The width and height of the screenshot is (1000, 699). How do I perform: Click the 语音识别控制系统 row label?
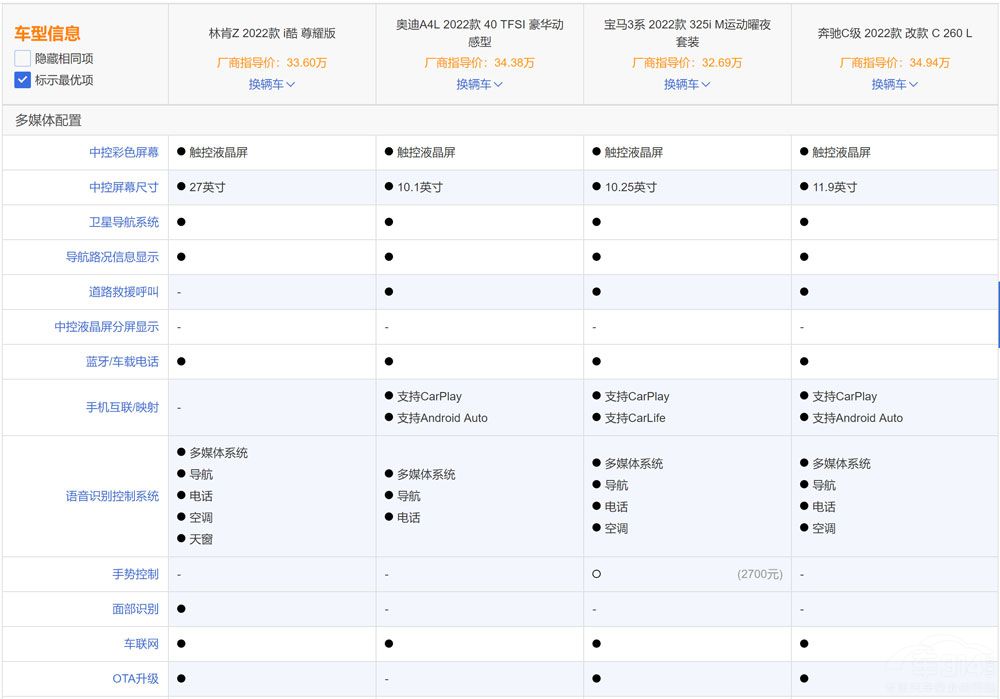click(x=112, y=496)
